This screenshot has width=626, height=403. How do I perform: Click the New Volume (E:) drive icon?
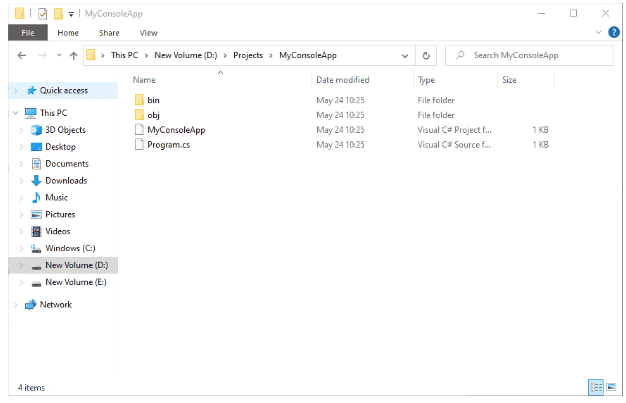(x=36, y=284)
